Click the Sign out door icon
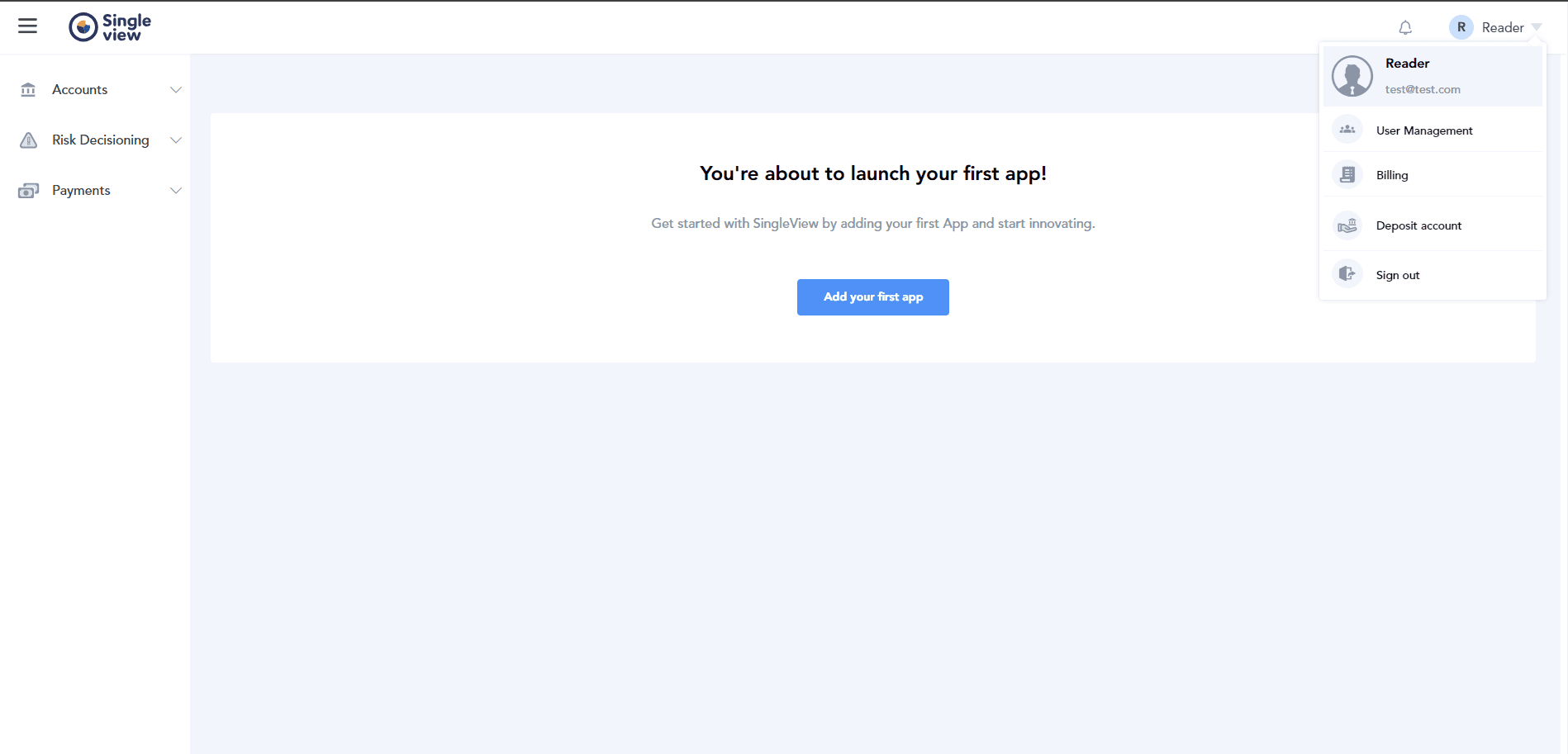The height and width of the screenshot is (754, 1568). pos(1347,274)
